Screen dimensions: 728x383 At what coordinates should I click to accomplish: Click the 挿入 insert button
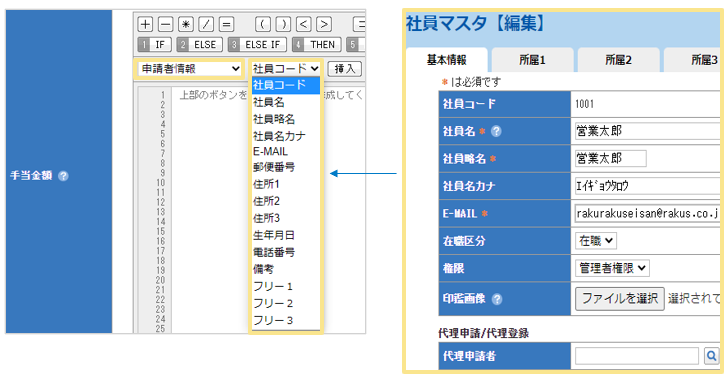click(344, 69)
